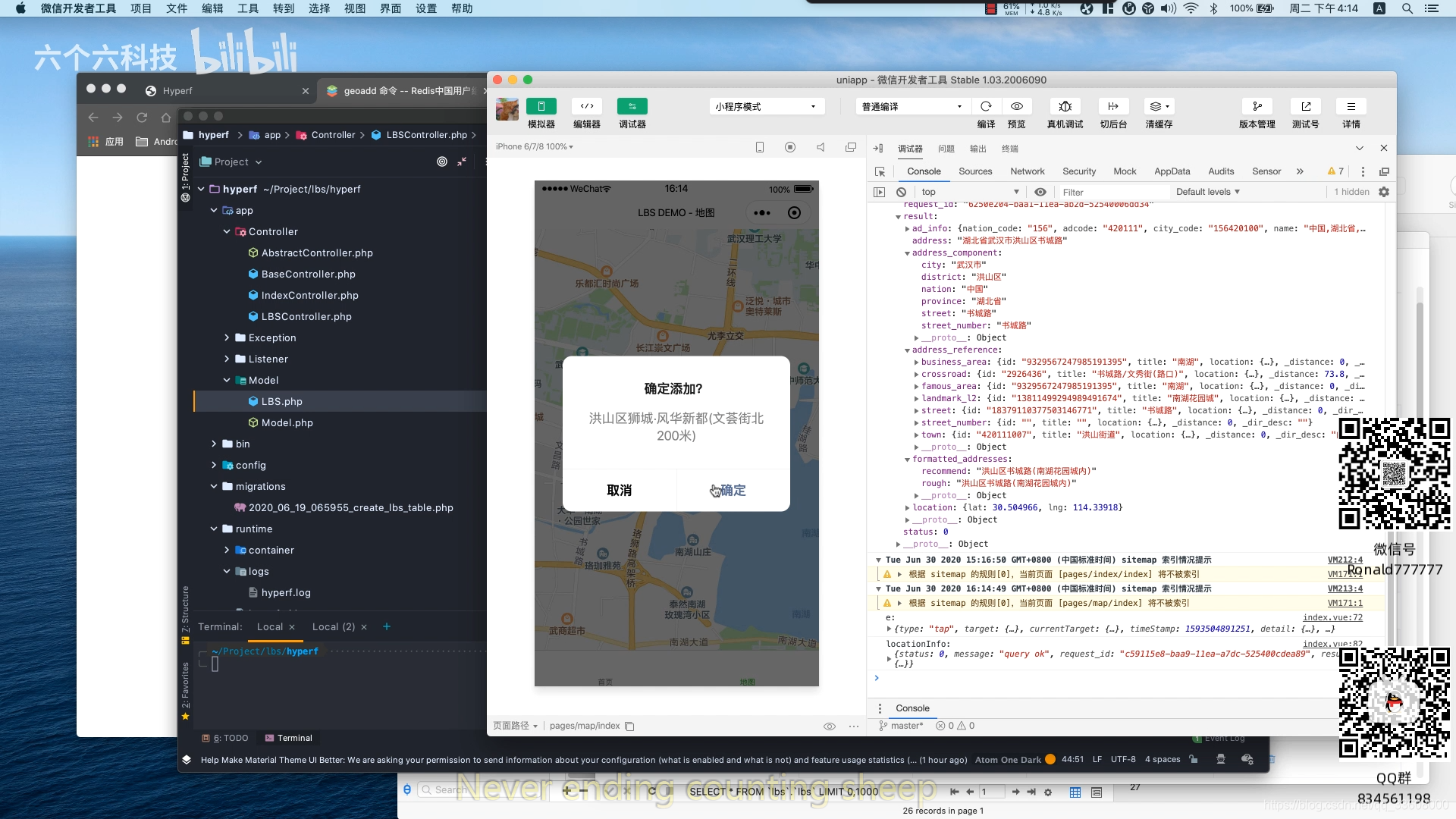Toggle the 调试器 debugger panel
Viewport: 1456px width, 819px height.
(632, 106)
